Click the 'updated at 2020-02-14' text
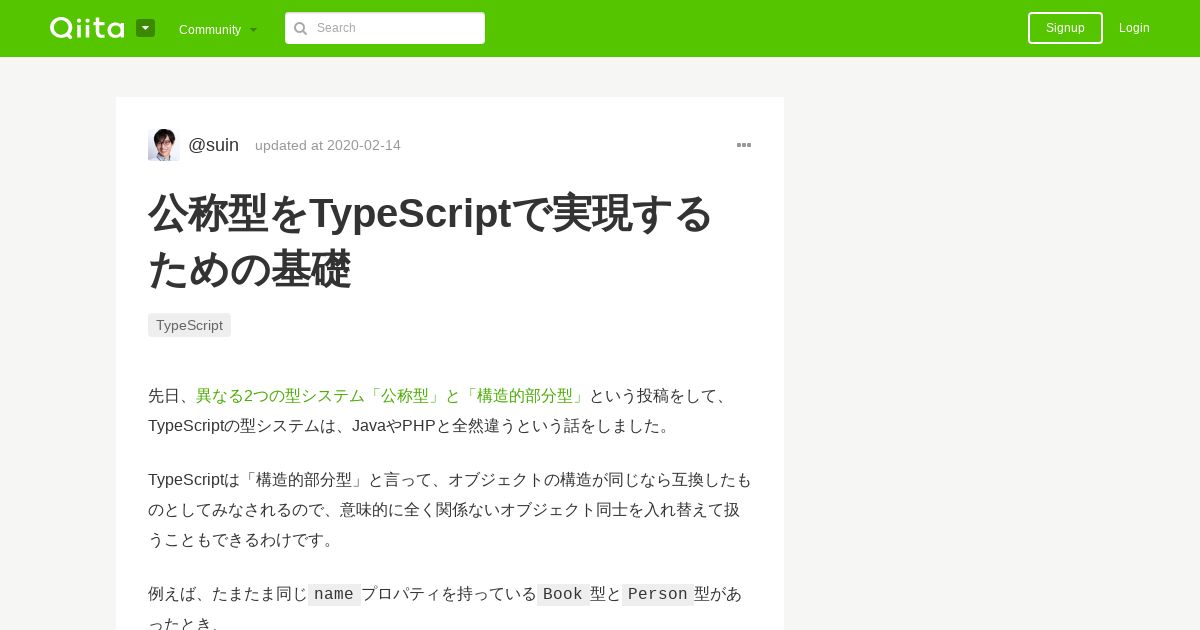Image resolution: width=1200 pixels, height=630 pixels. tap(328, 145)
